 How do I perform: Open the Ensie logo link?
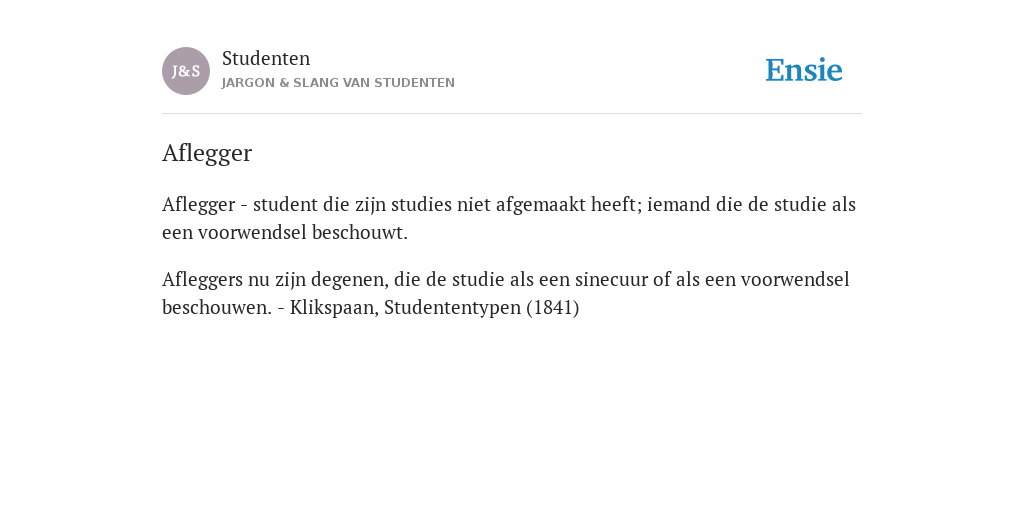point(804,71)
